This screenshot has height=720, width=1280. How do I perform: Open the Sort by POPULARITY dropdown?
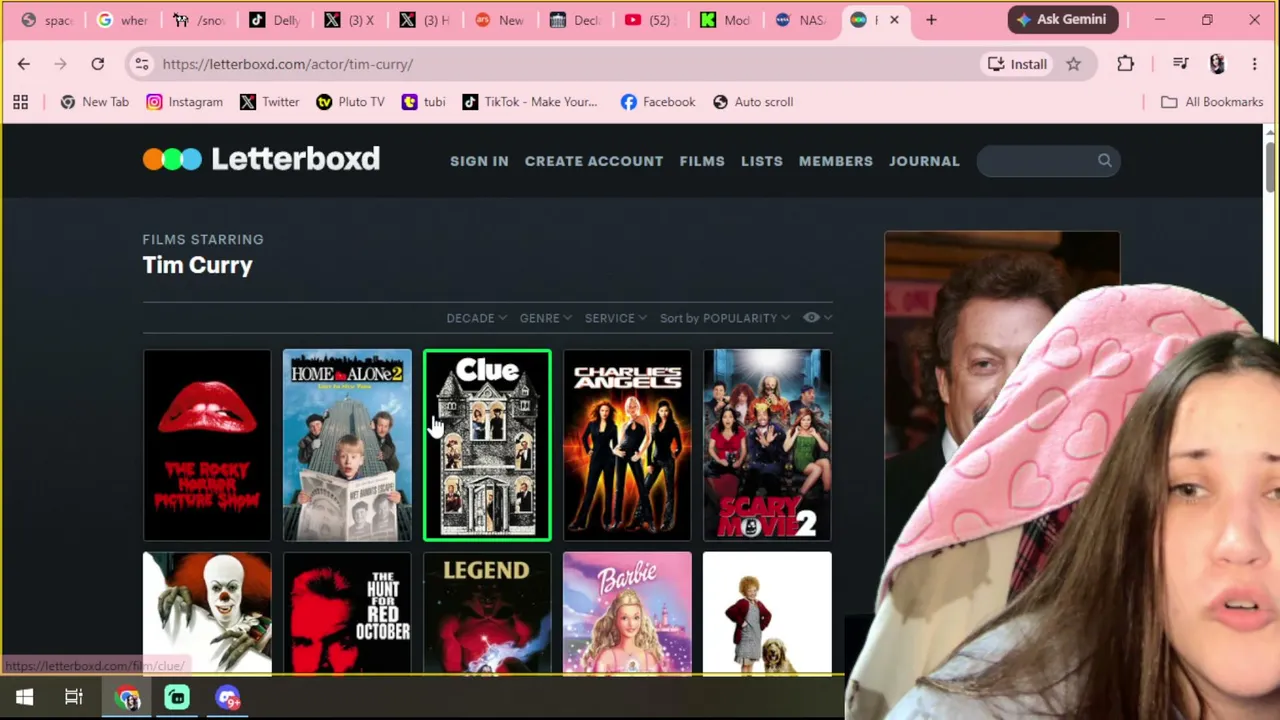(724, 318)
